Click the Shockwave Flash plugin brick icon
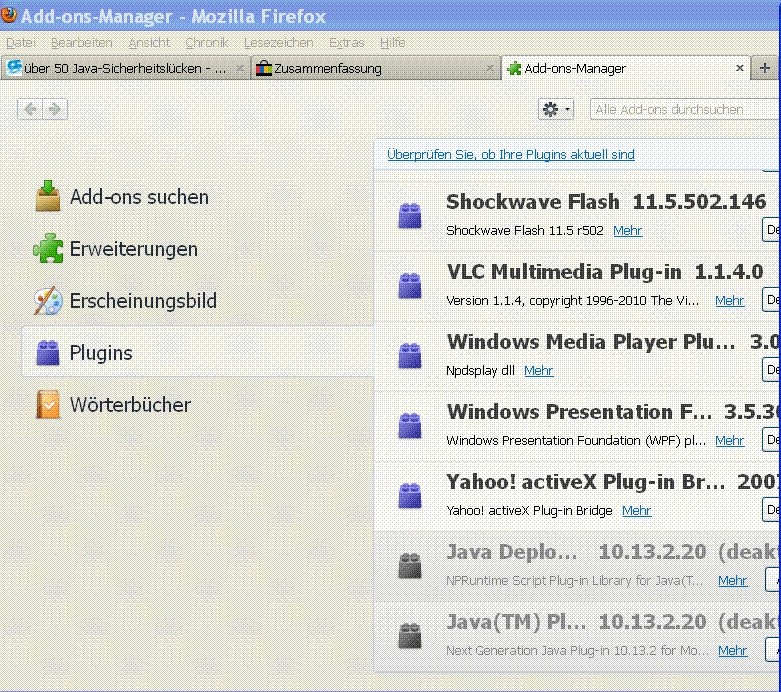The height and width of the screenshot is (692, 781). 409,215
